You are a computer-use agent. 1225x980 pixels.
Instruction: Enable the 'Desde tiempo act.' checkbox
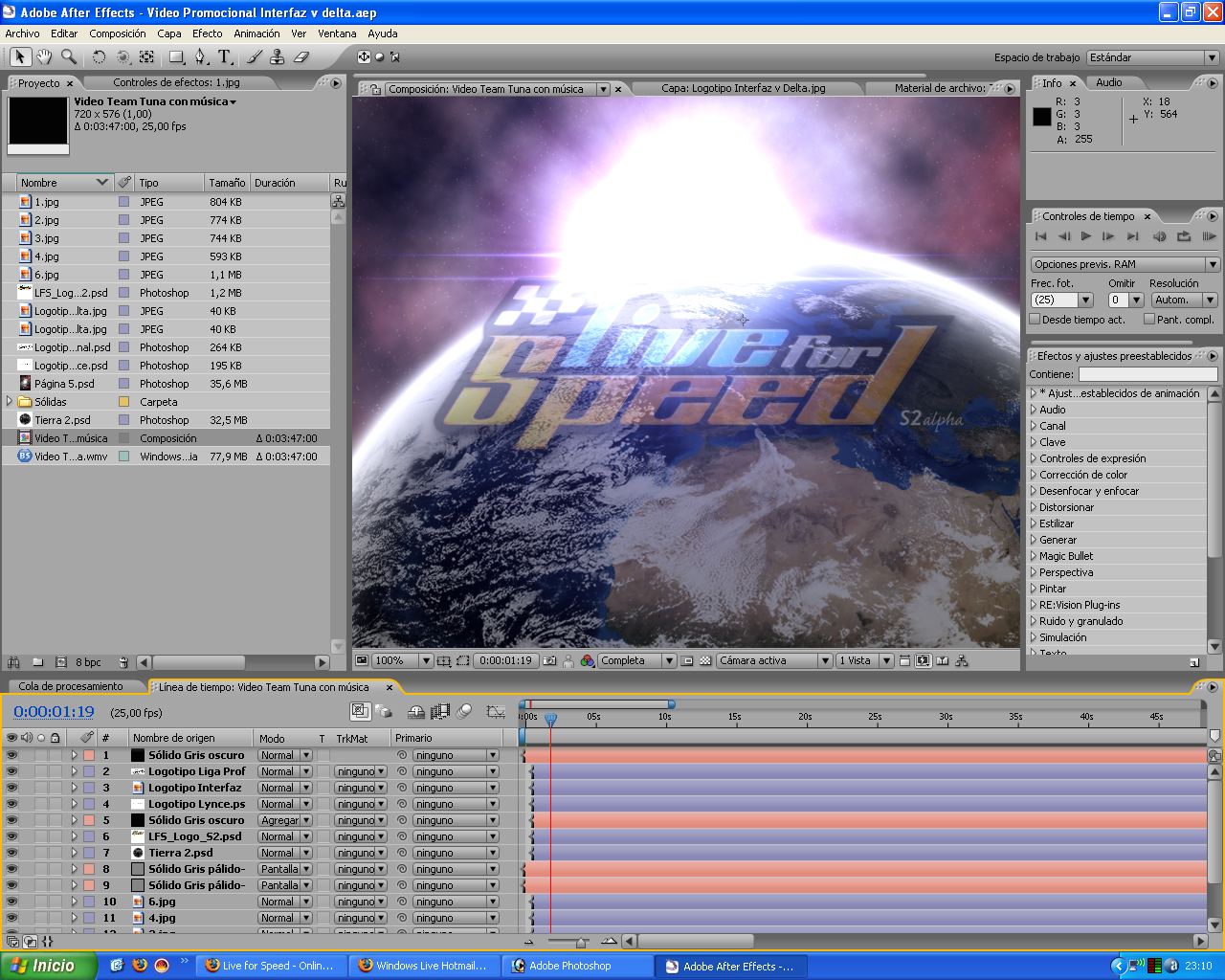pyautogui.click(x=1035, y=319)
